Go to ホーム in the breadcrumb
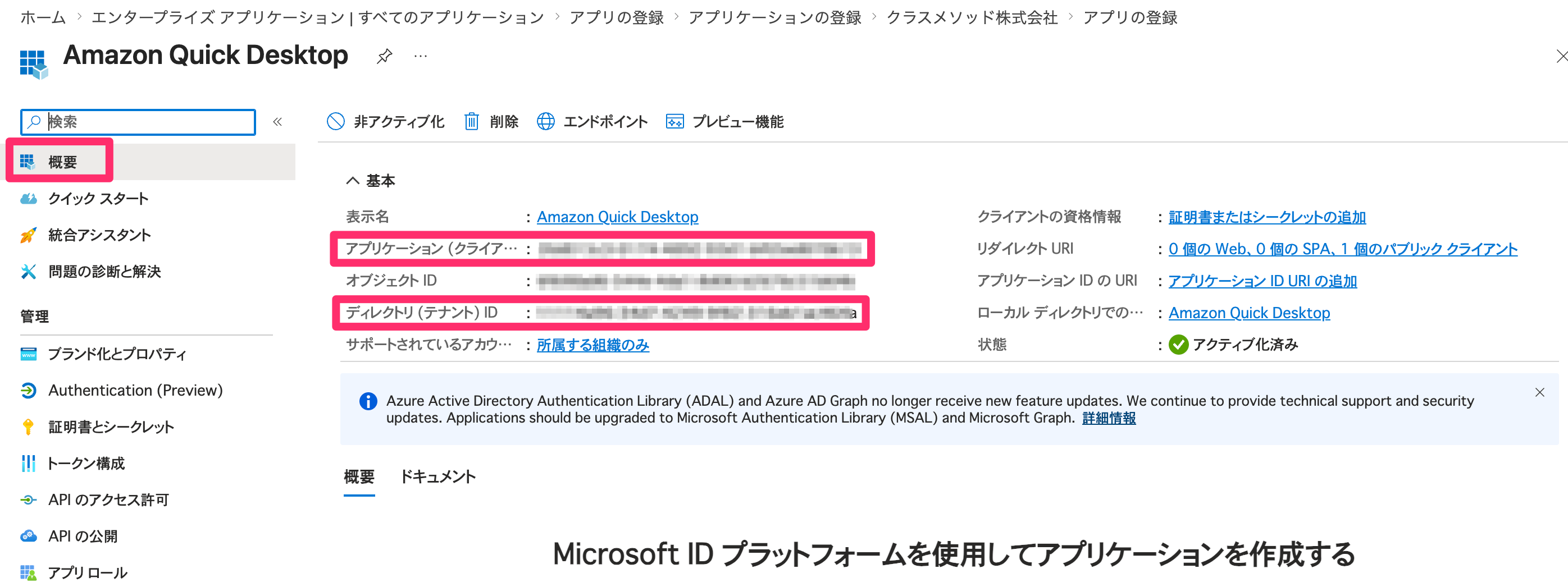 pos(43,17)
